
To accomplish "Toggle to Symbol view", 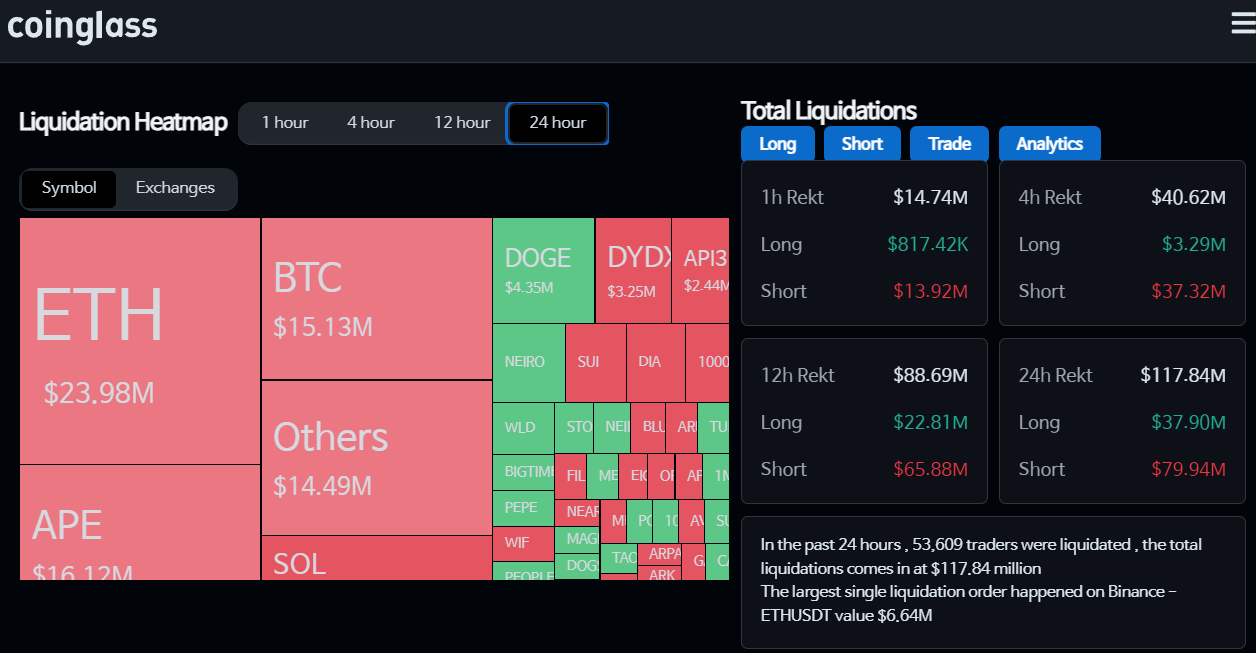I will click(69, 188).
